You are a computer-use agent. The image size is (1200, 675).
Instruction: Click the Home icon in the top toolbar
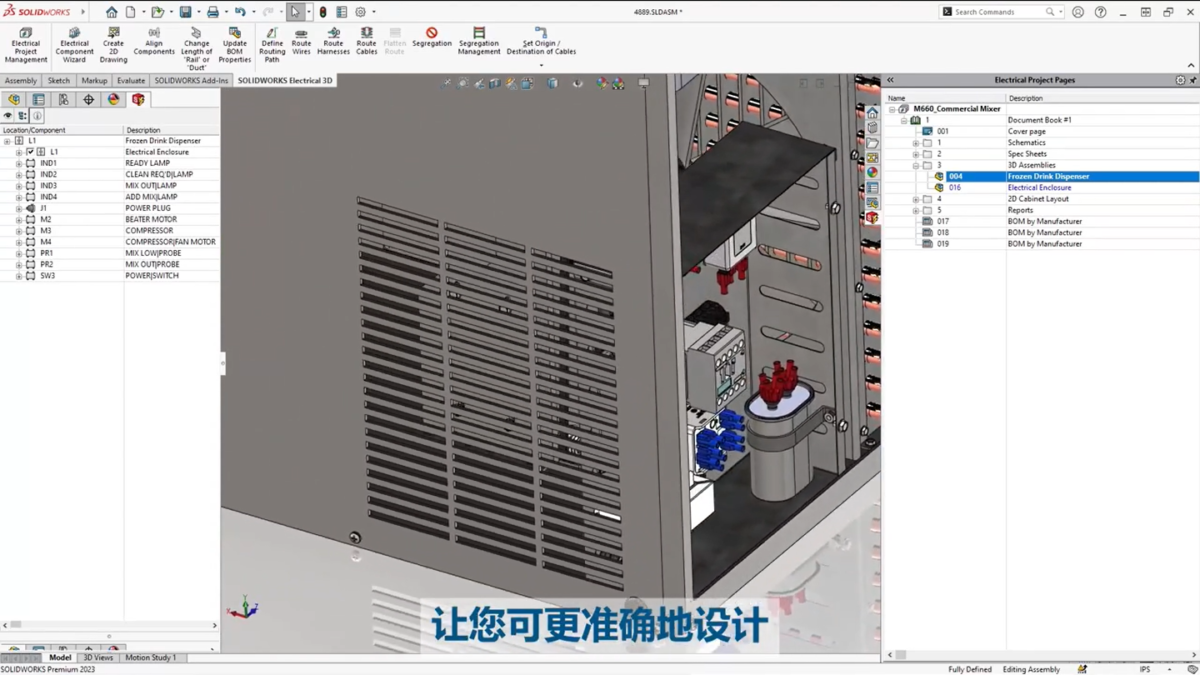click(111, 12)
